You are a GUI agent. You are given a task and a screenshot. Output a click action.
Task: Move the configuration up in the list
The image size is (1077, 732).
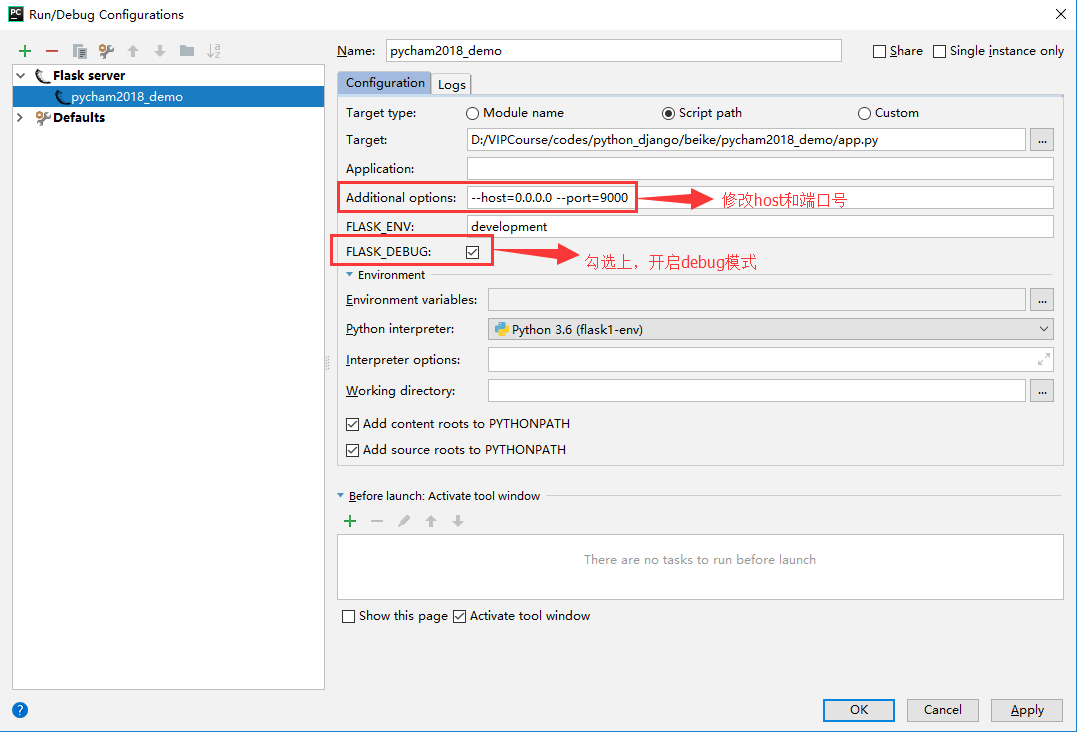pyautogui.click(x=133, y=51)
